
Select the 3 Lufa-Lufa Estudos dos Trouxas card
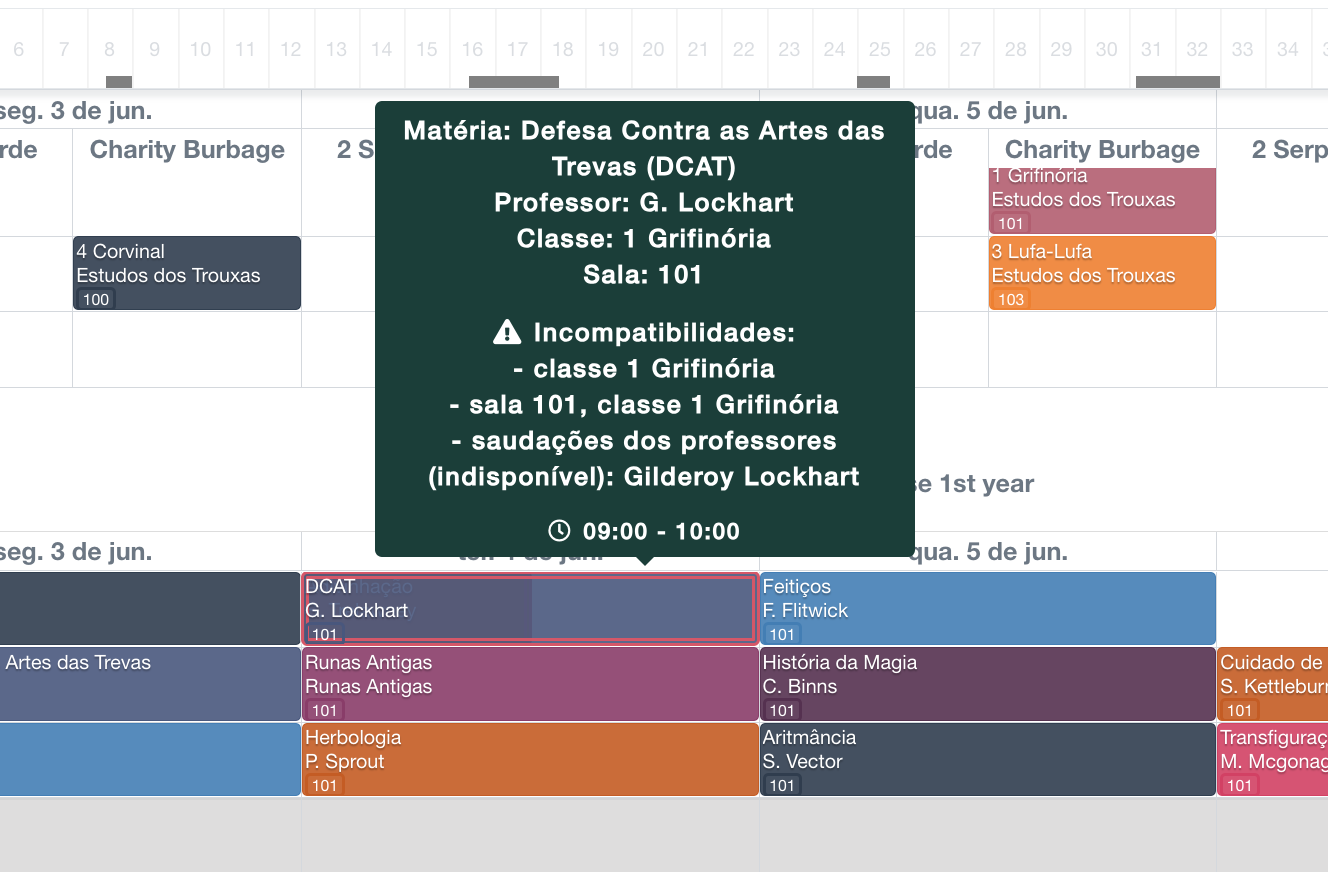(1102, 273)
